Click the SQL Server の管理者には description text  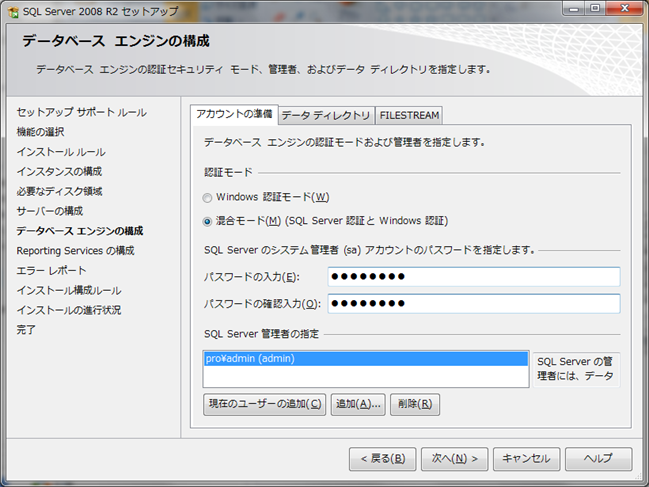[576, 369]
